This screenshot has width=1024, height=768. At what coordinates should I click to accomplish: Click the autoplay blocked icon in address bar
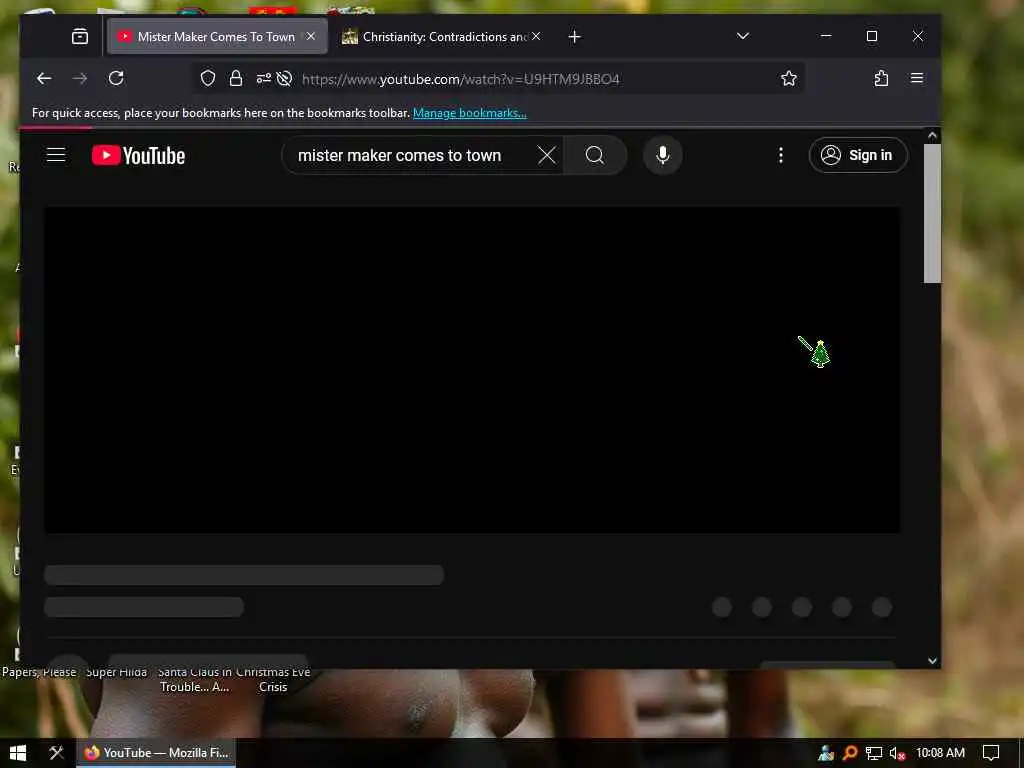pyautogui.click(x=284, y=78)
